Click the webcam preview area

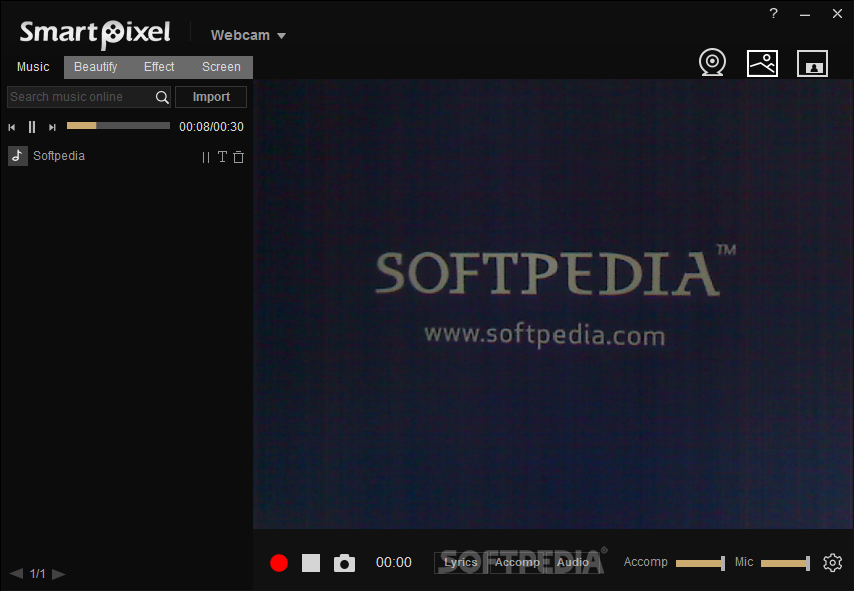(x=553, y=304)
